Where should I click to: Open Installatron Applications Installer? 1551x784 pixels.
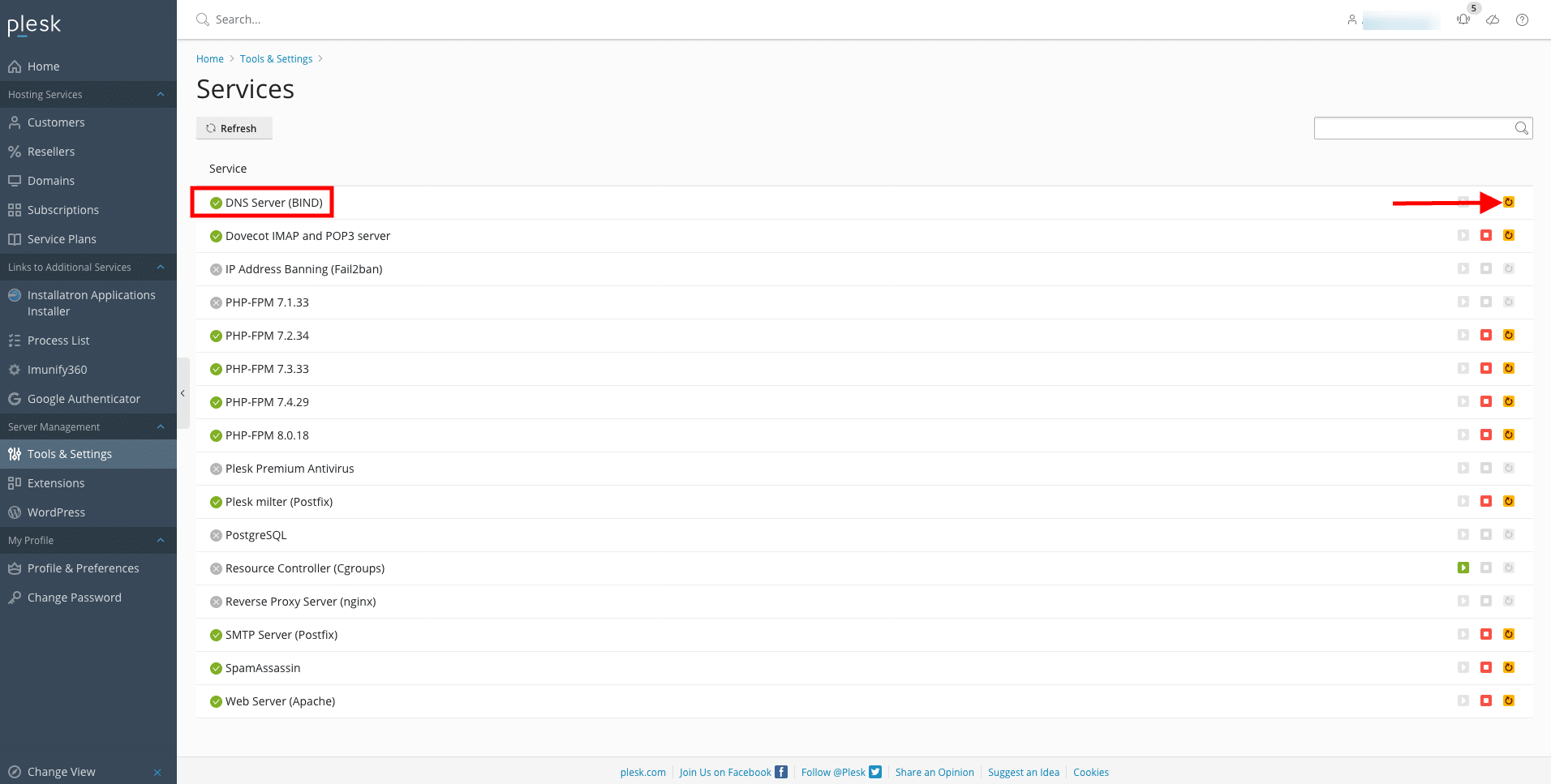[88, 303]
